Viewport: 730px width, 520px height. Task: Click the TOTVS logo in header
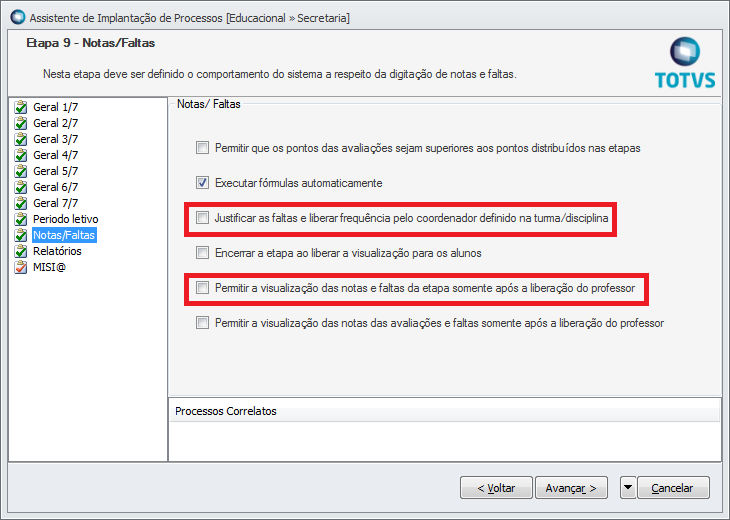click(x=685, y=63)
